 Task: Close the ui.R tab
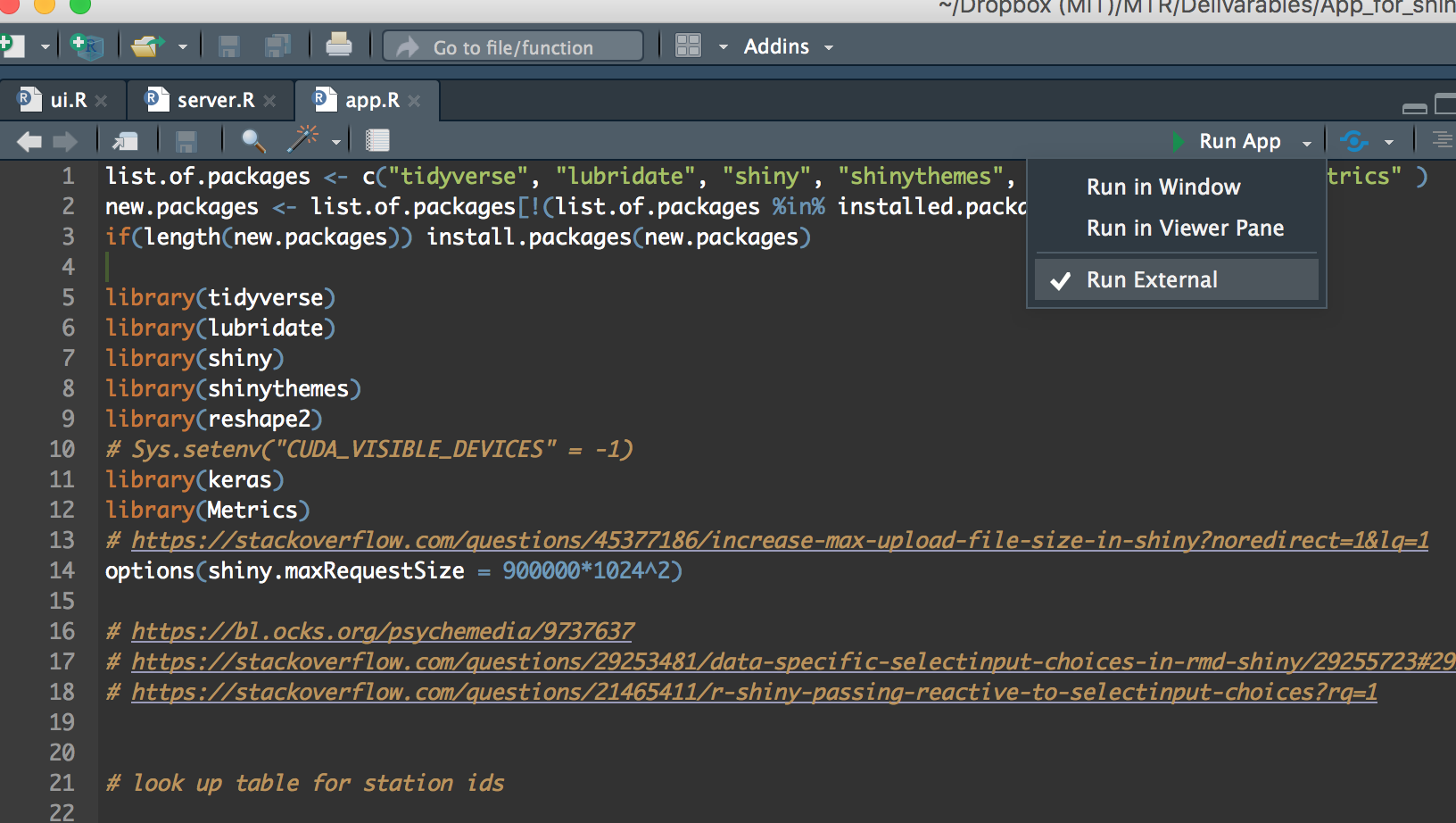[101, 101]
